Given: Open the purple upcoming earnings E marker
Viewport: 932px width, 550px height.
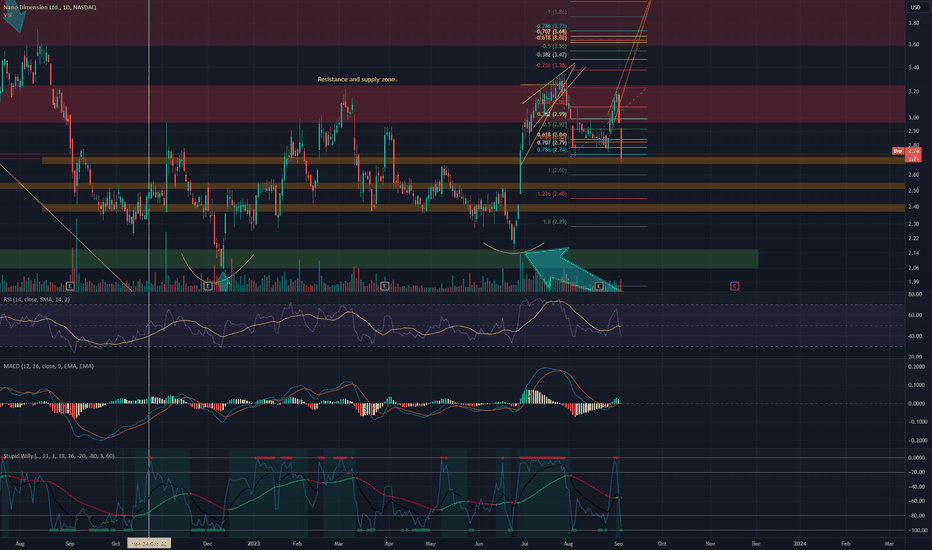Looking at the screenshot, I should [x=734, y=286].
